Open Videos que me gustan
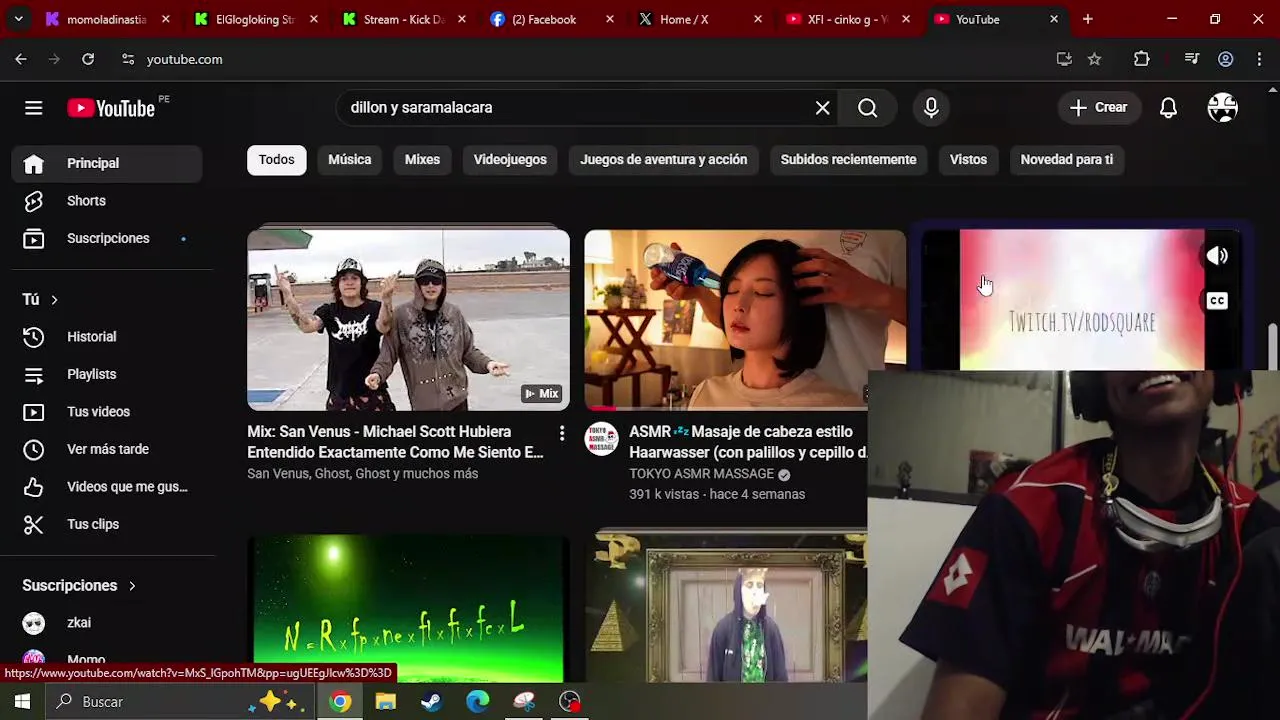 coord(107,487)
